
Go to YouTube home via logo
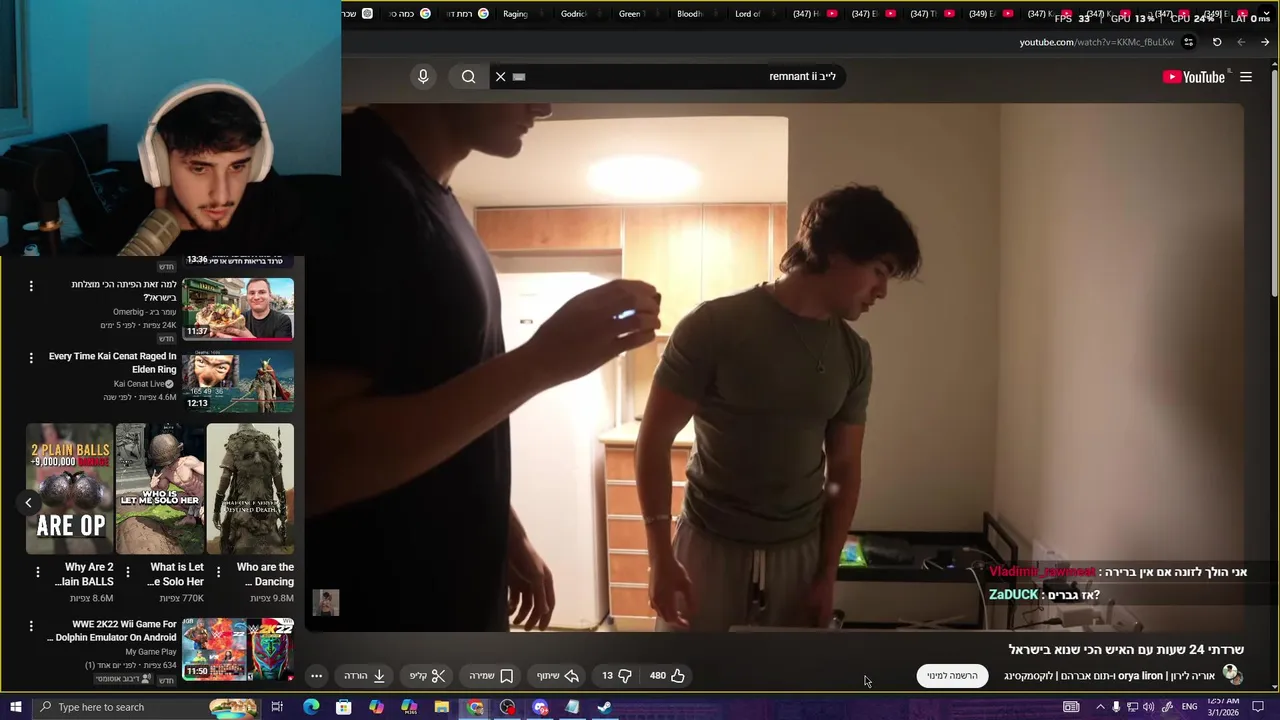1194,77
